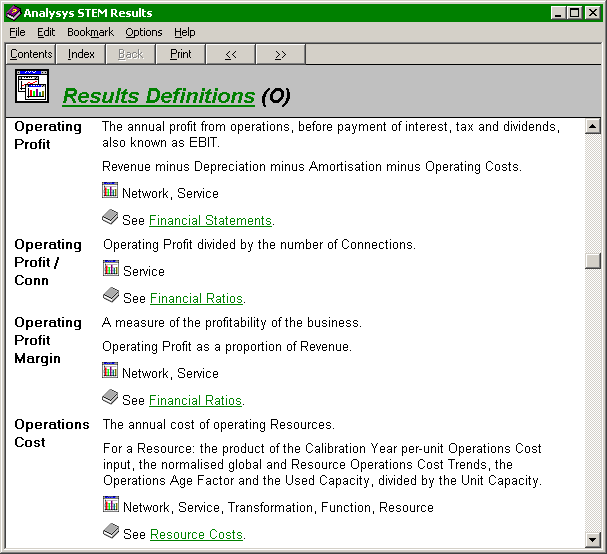Click the 'Operating Profit / Conn' term
607x554 pixels.
48,262
